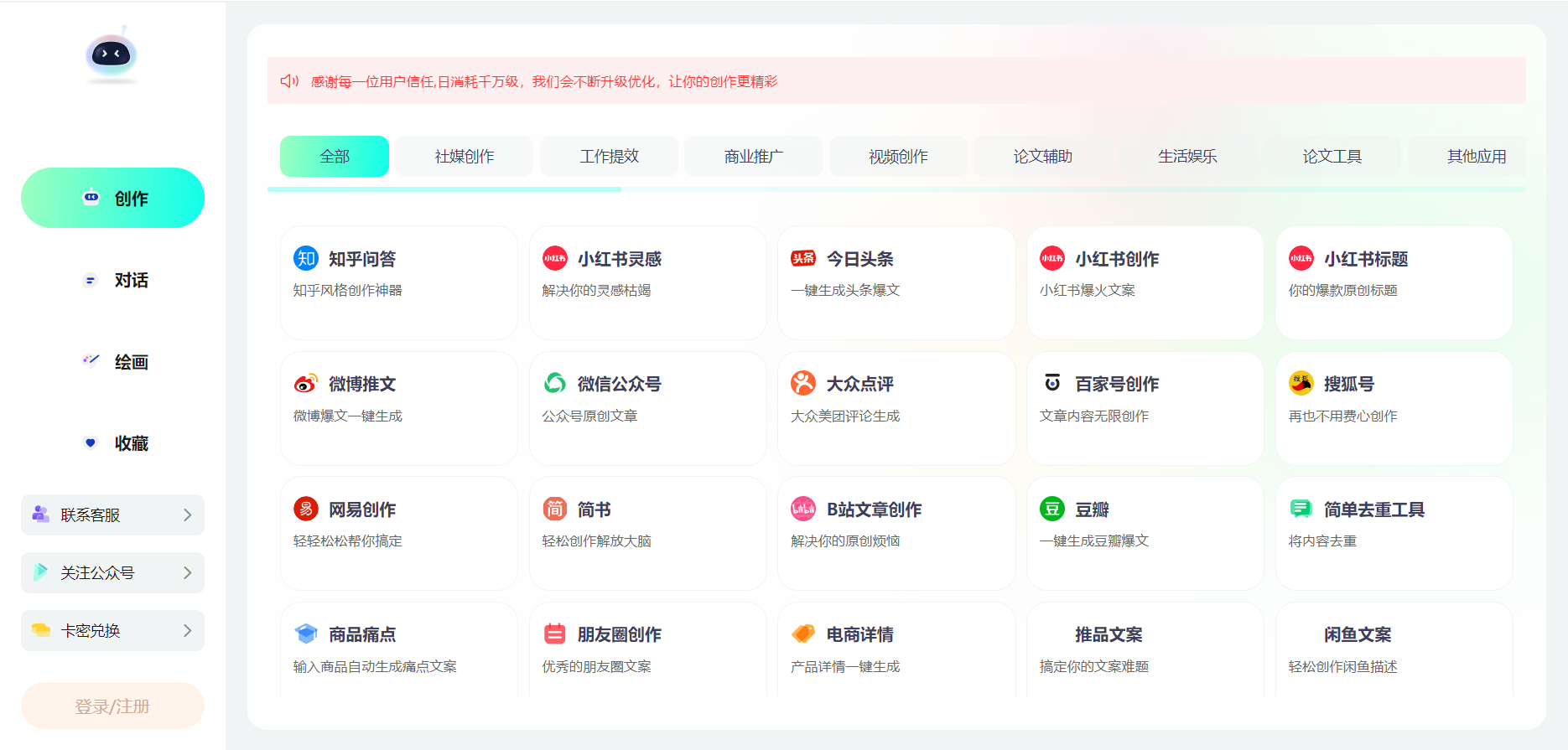The width and height of the screenshot is (1568, 750).
Task: Click the 联系客服 person icon
Action: (40, 515)
